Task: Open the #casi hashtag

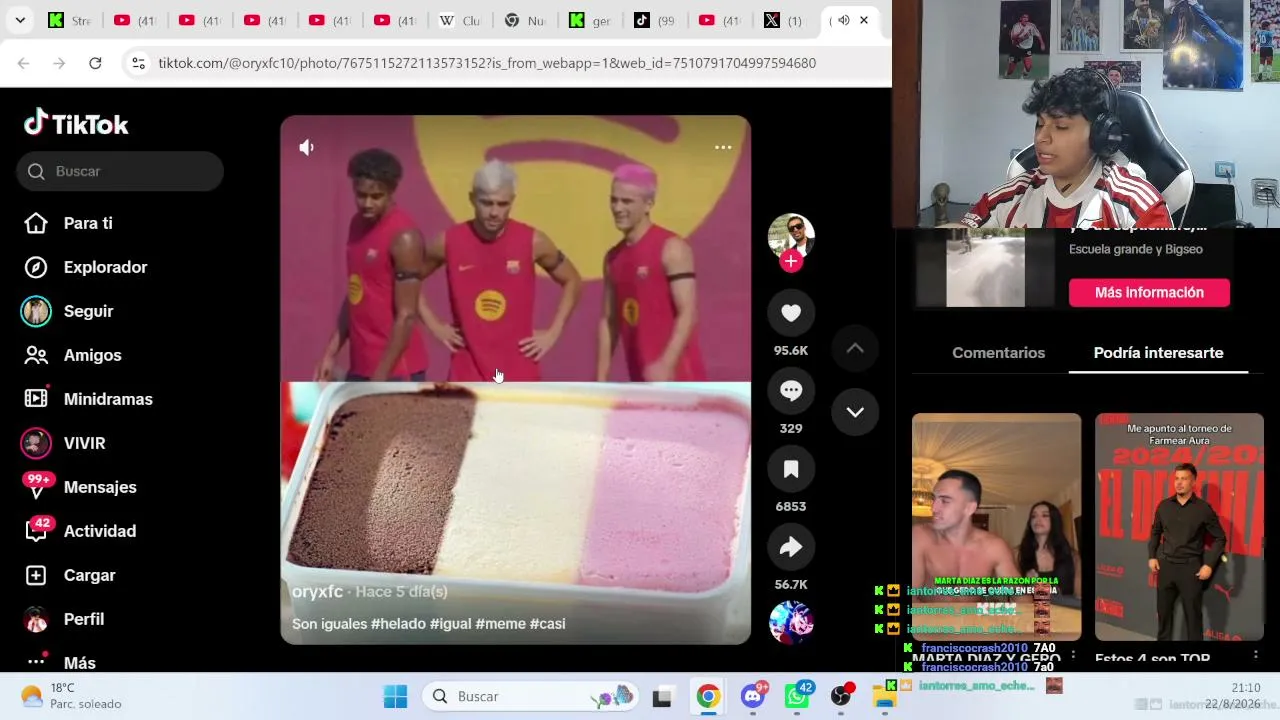Action: [548, 624]
